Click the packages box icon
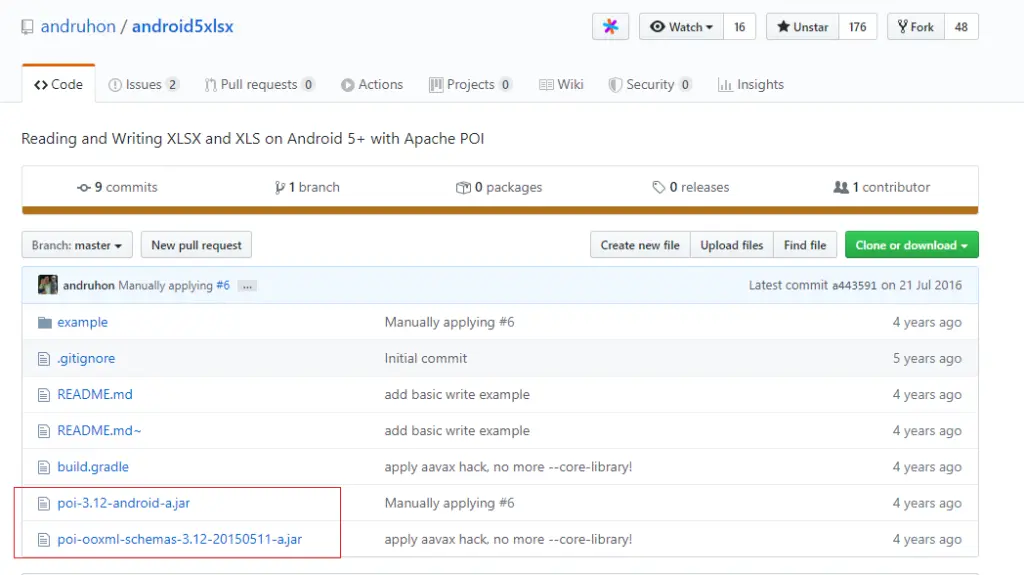 click(x=463, y=188)
